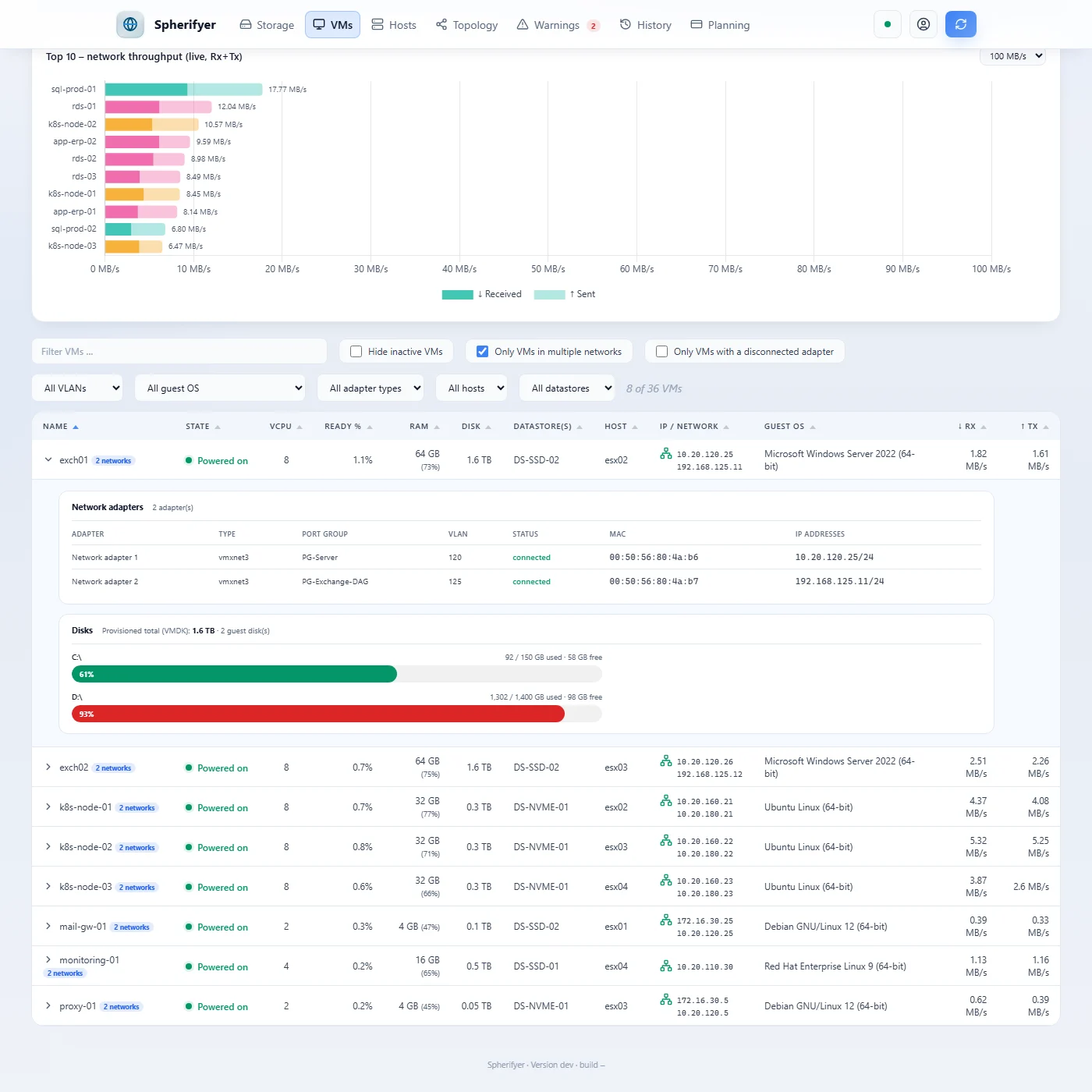Screen dimensions: 1092x1092
Task: Open the History tab
Action: [x=646, y=25]
